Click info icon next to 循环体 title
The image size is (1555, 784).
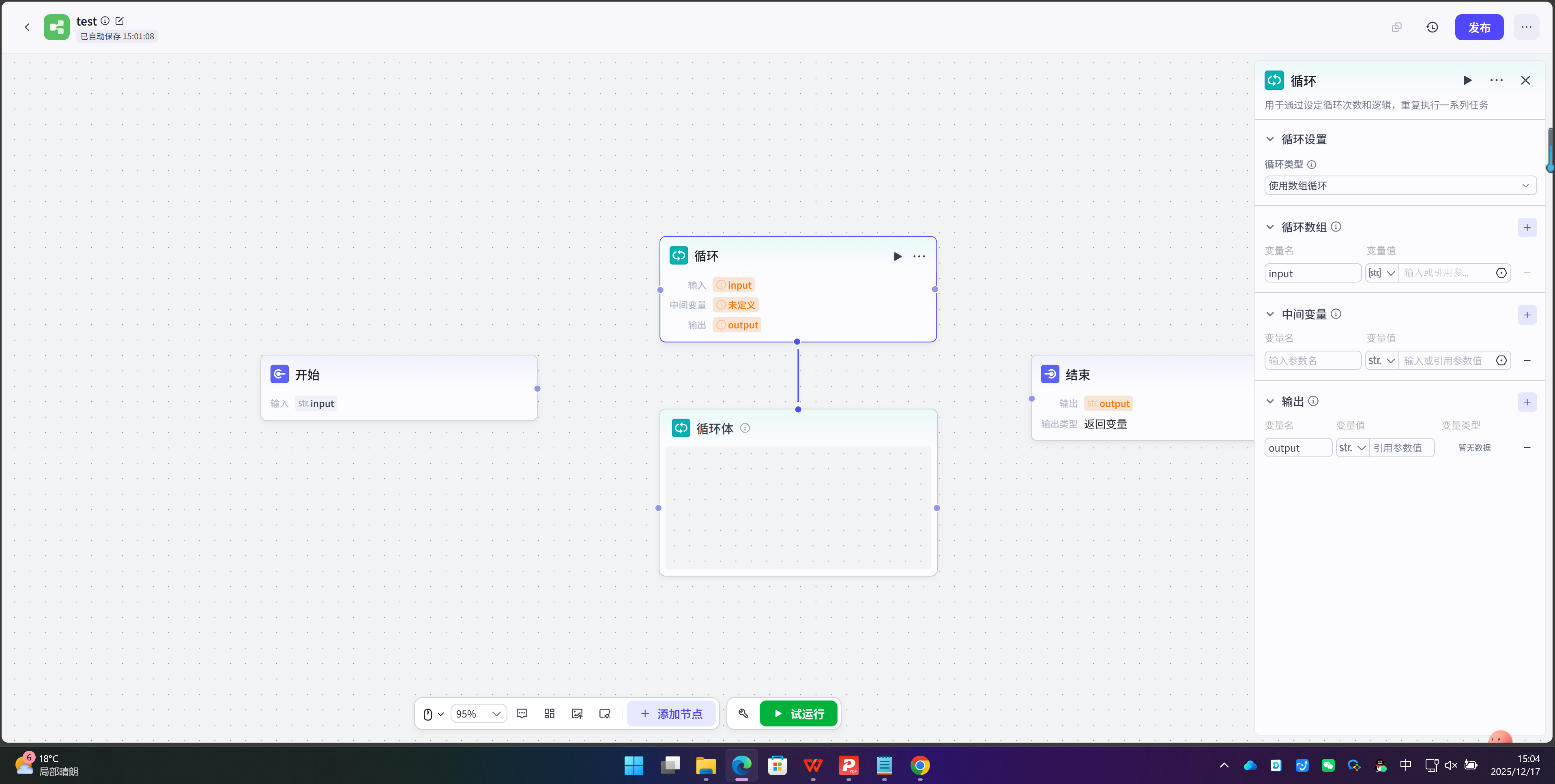click(745, 428)
